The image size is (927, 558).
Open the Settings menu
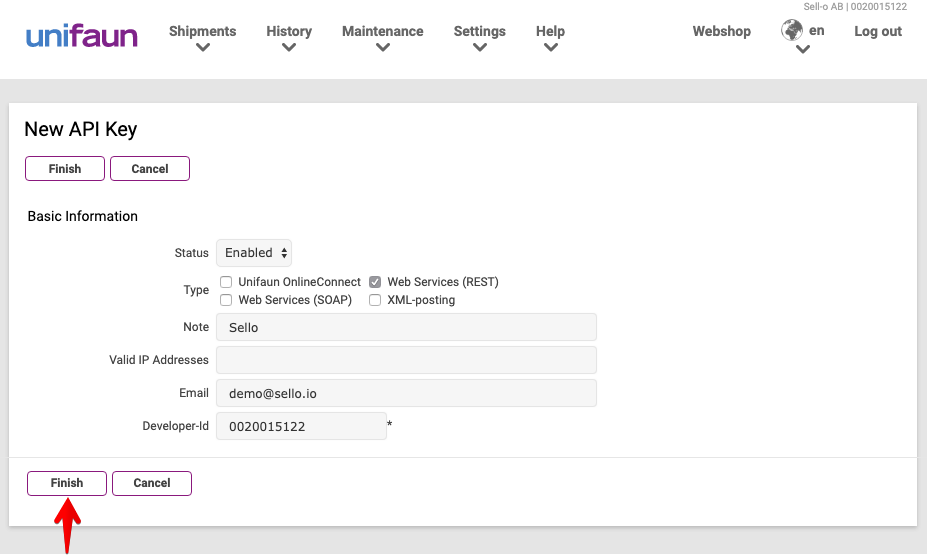(479, 31)
